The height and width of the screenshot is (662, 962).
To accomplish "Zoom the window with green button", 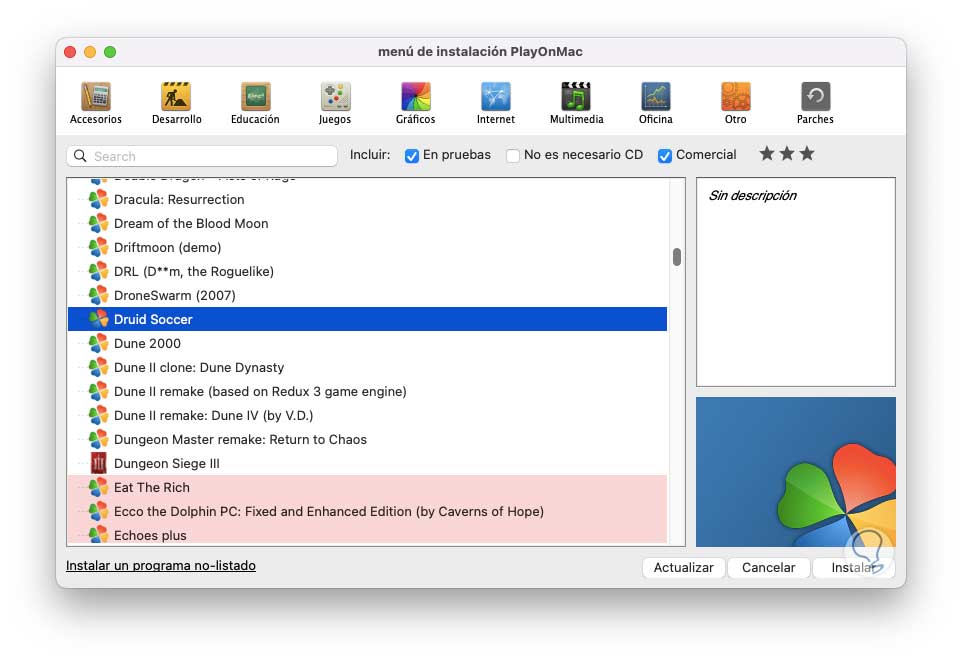I will point(110,52).
